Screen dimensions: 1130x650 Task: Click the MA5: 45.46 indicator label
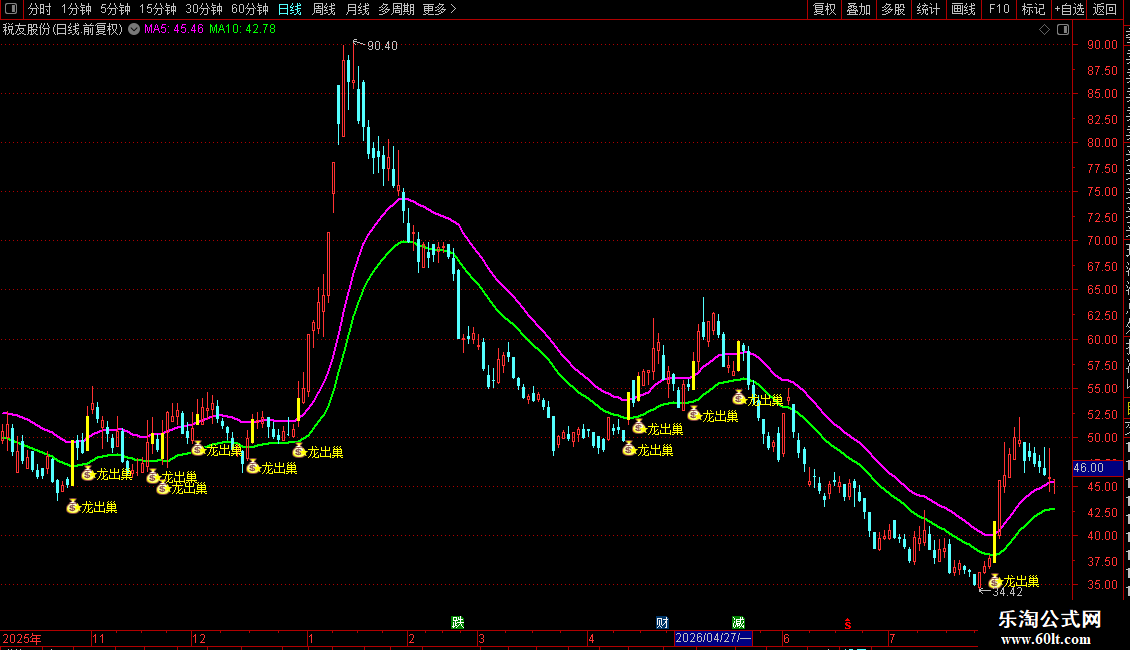tap(174, 29)
